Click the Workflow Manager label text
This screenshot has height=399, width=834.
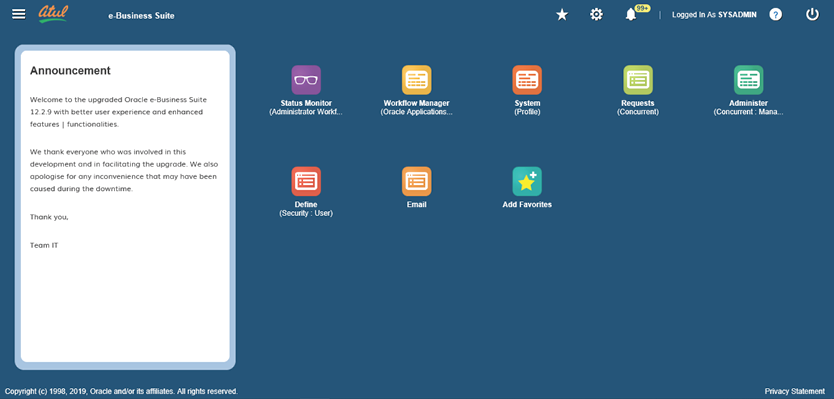(x=416, y=103)
